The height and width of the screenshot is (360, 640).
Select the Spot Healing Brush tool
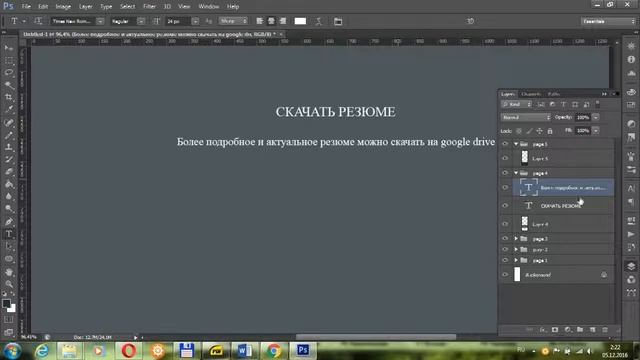pos(9,122)
